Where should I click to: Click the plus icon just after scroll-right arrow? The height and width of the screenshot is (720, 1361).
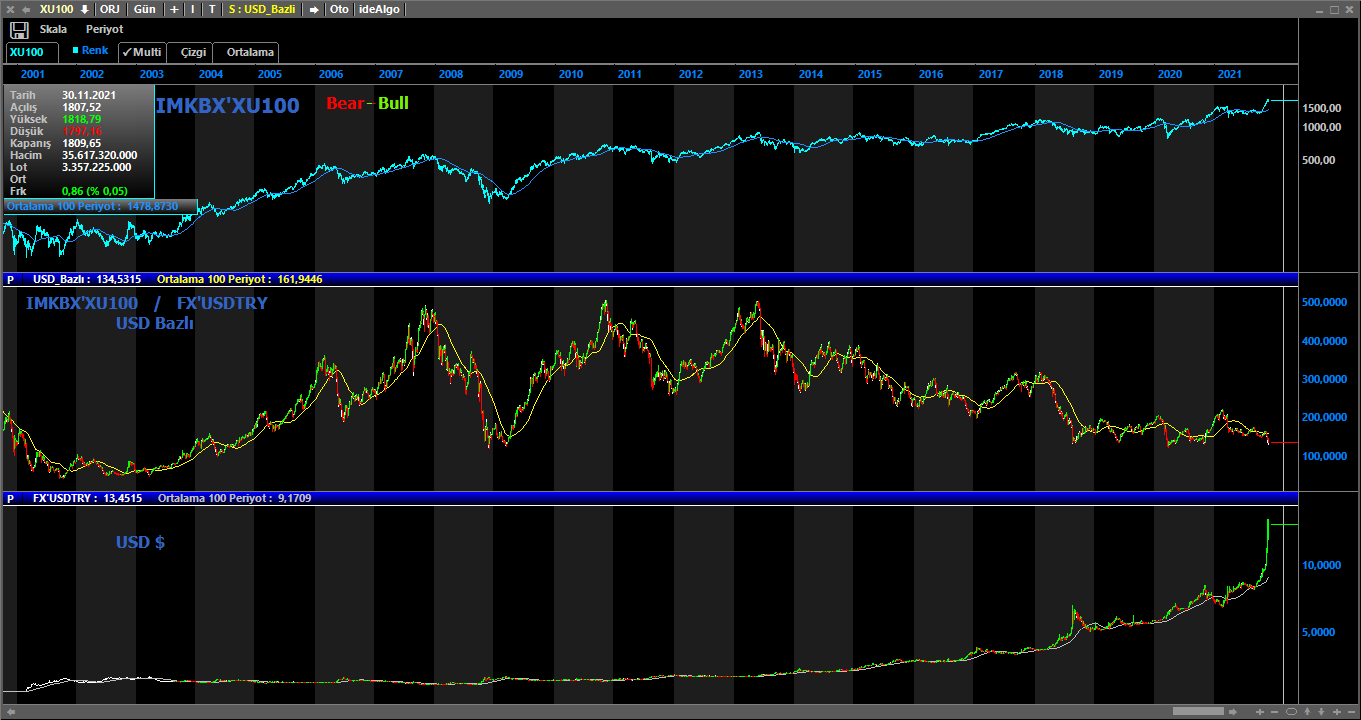click(1260, 711)
